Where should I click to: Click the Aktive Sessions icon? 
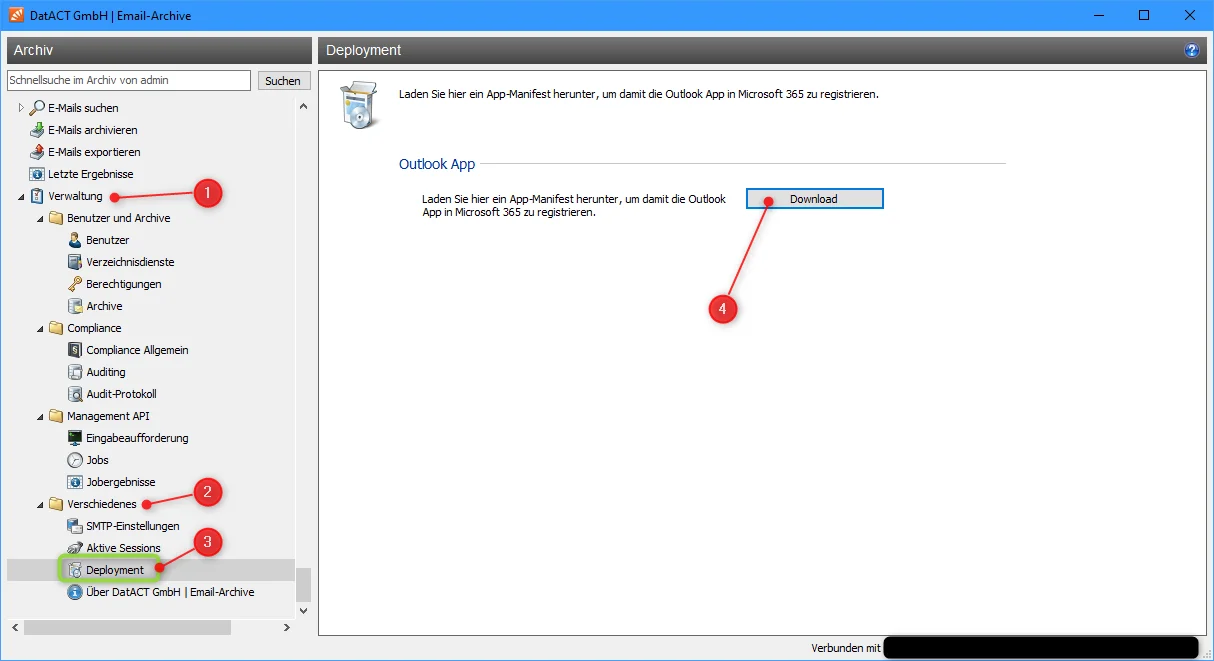75,548
